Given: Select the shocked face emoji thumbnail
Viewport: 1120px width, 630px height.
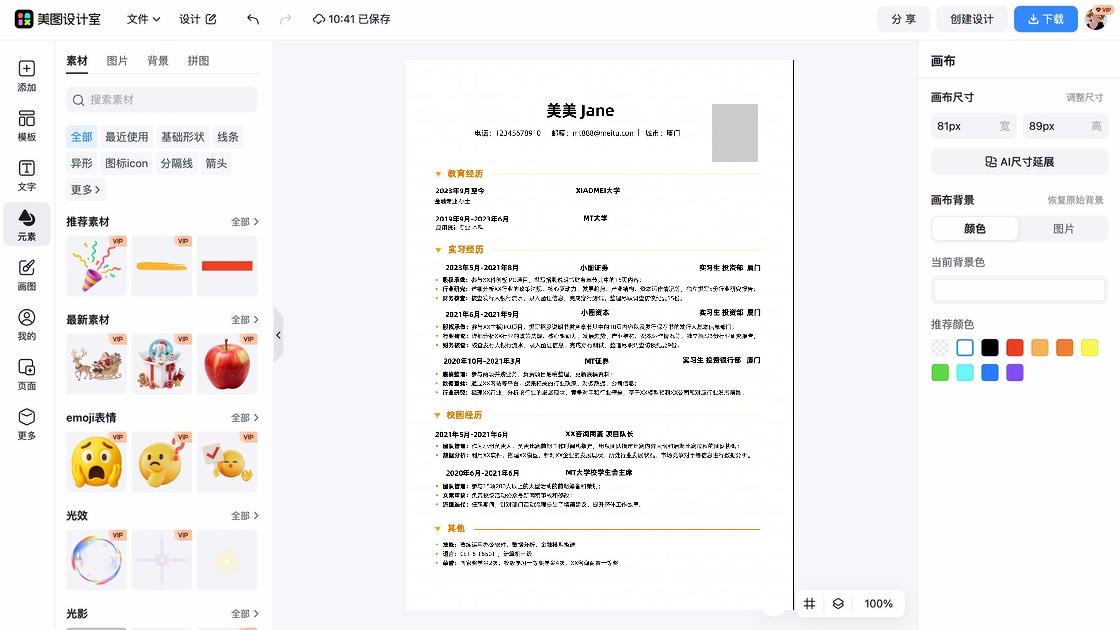Looking at the screenshot, I should tap(96, 461).
